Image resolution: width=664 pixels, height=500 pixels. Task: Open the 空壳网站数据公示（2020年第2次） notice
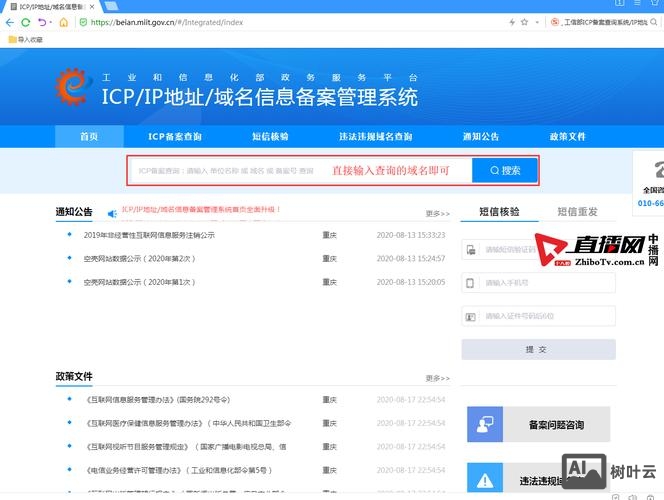139,259
